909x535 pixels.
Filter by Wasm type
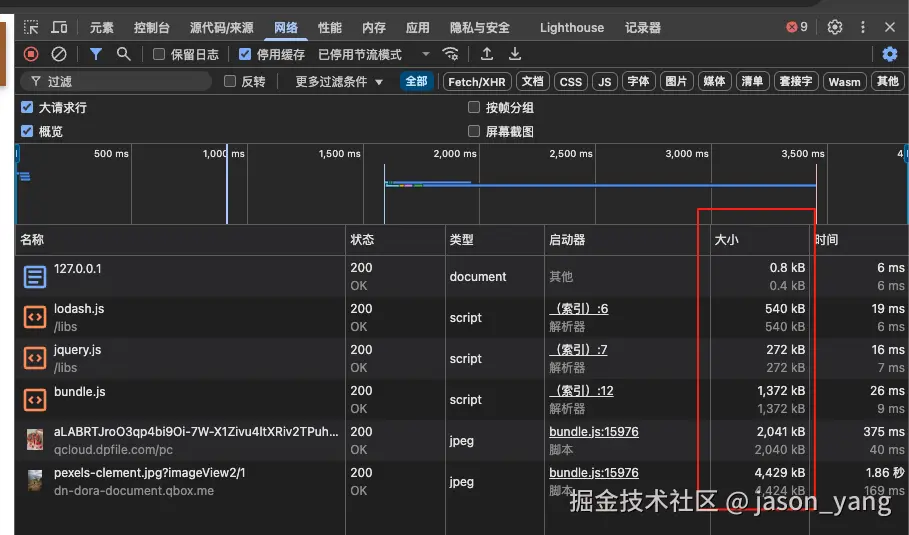pos(844,82)
